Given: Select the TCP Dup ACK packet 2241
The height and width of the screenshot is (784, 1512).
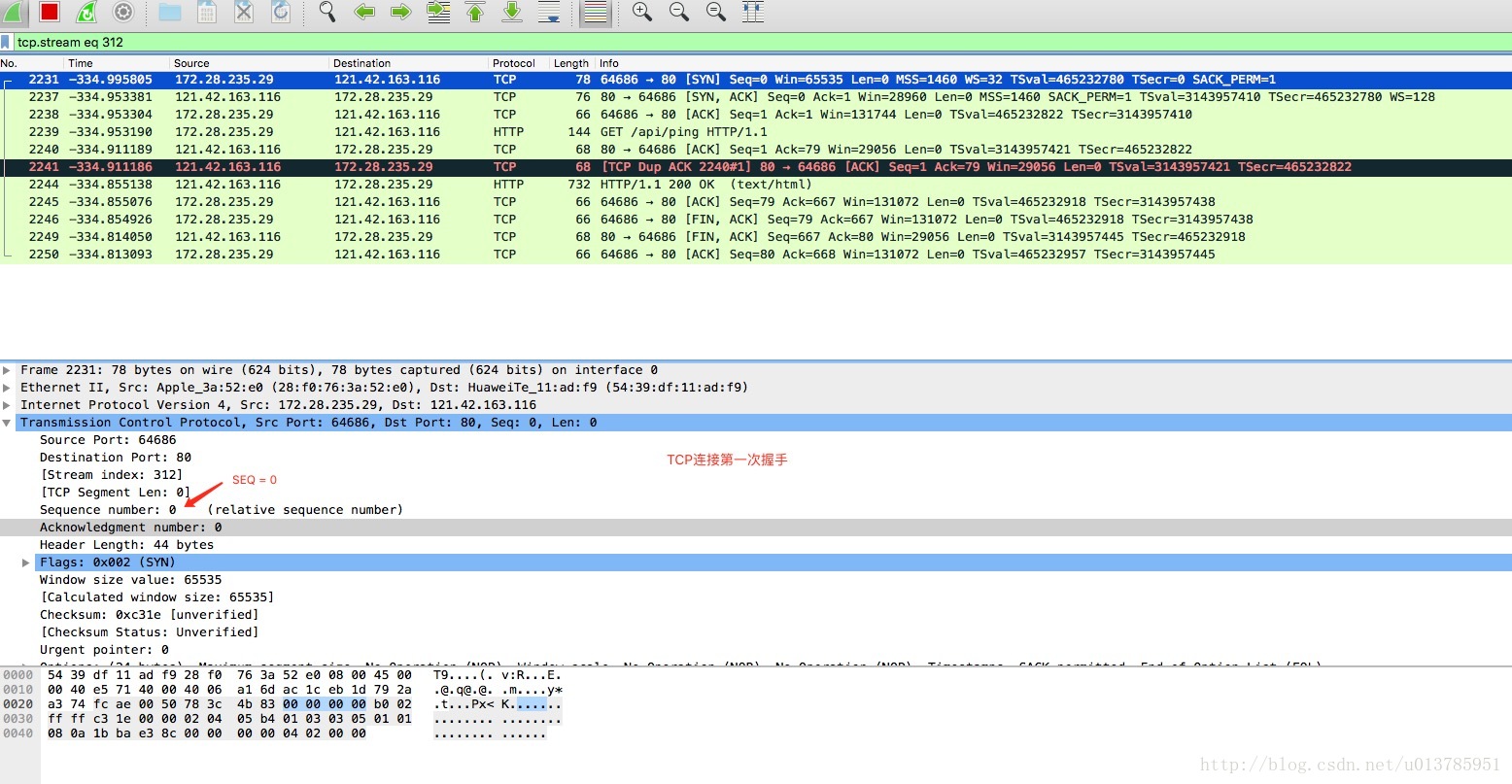Looking at the screenshot, I should (756, 167).
